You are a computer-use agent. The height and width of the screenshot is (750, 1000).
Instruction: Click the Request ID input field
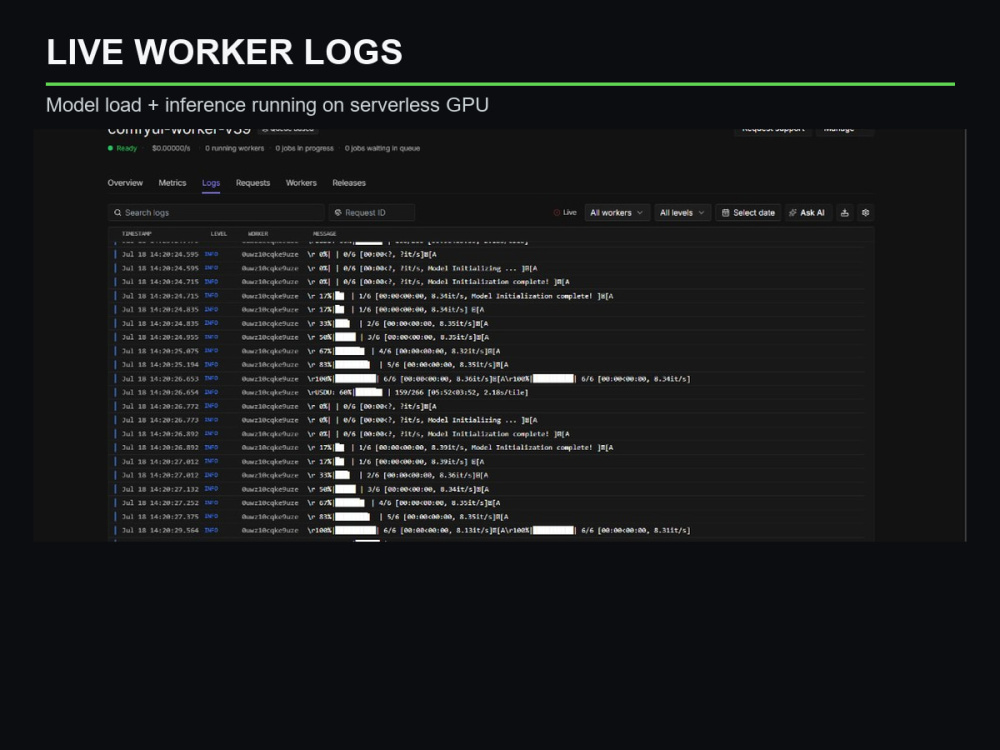click(372, 213)
